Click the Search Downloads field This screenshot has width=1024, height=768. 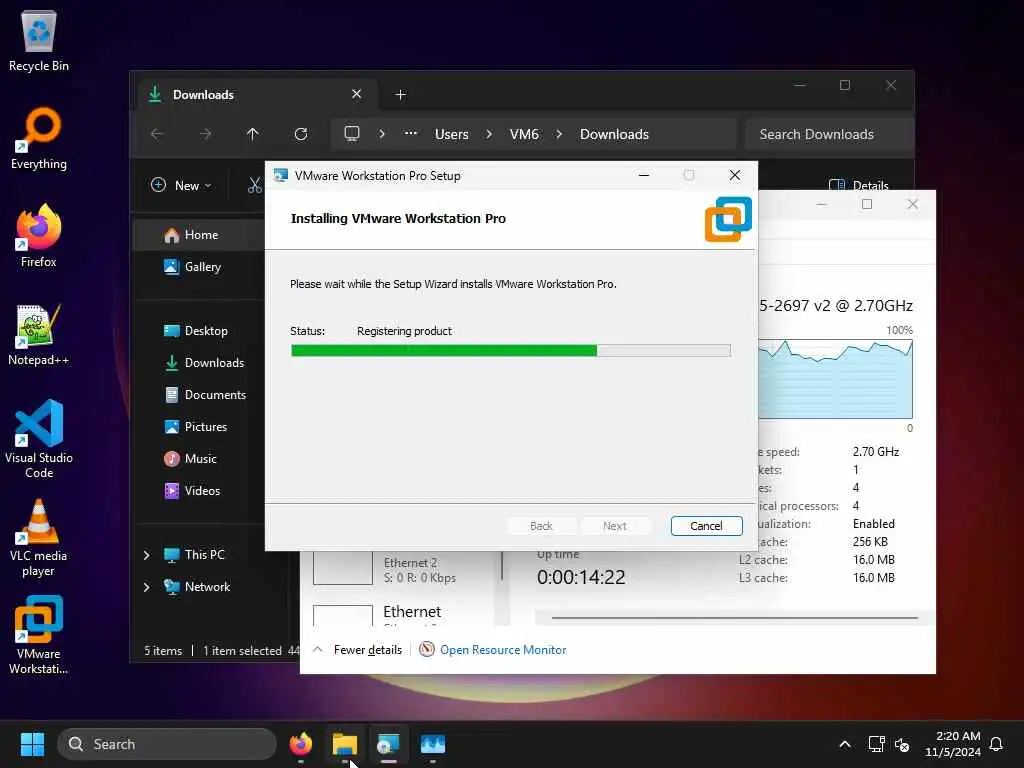click(x=829, y=134)
